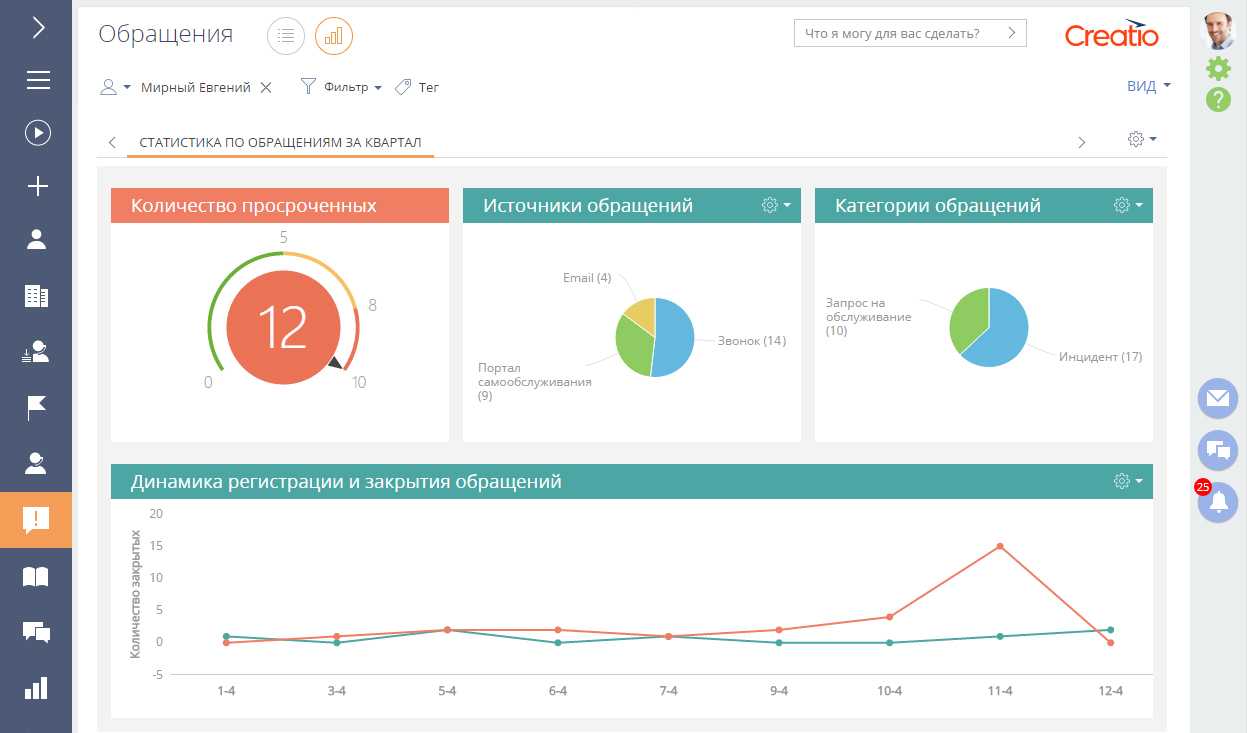Remove the Мирный Евгений owner filter
Viewport: 1247px width, 733px height.
[x=266, y=88]
